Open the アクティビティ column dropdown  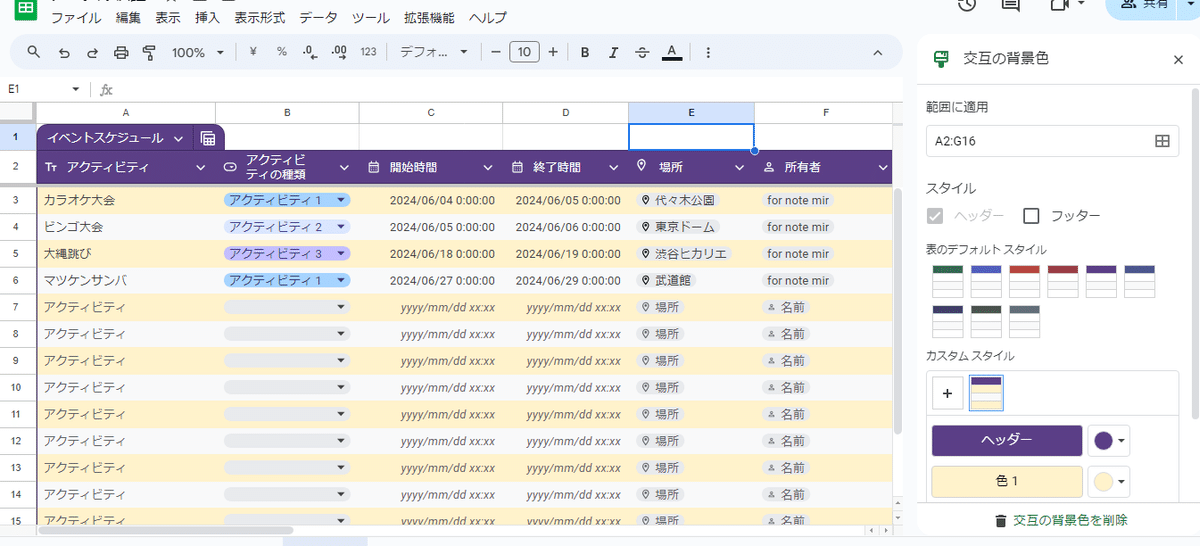(201, 167)
